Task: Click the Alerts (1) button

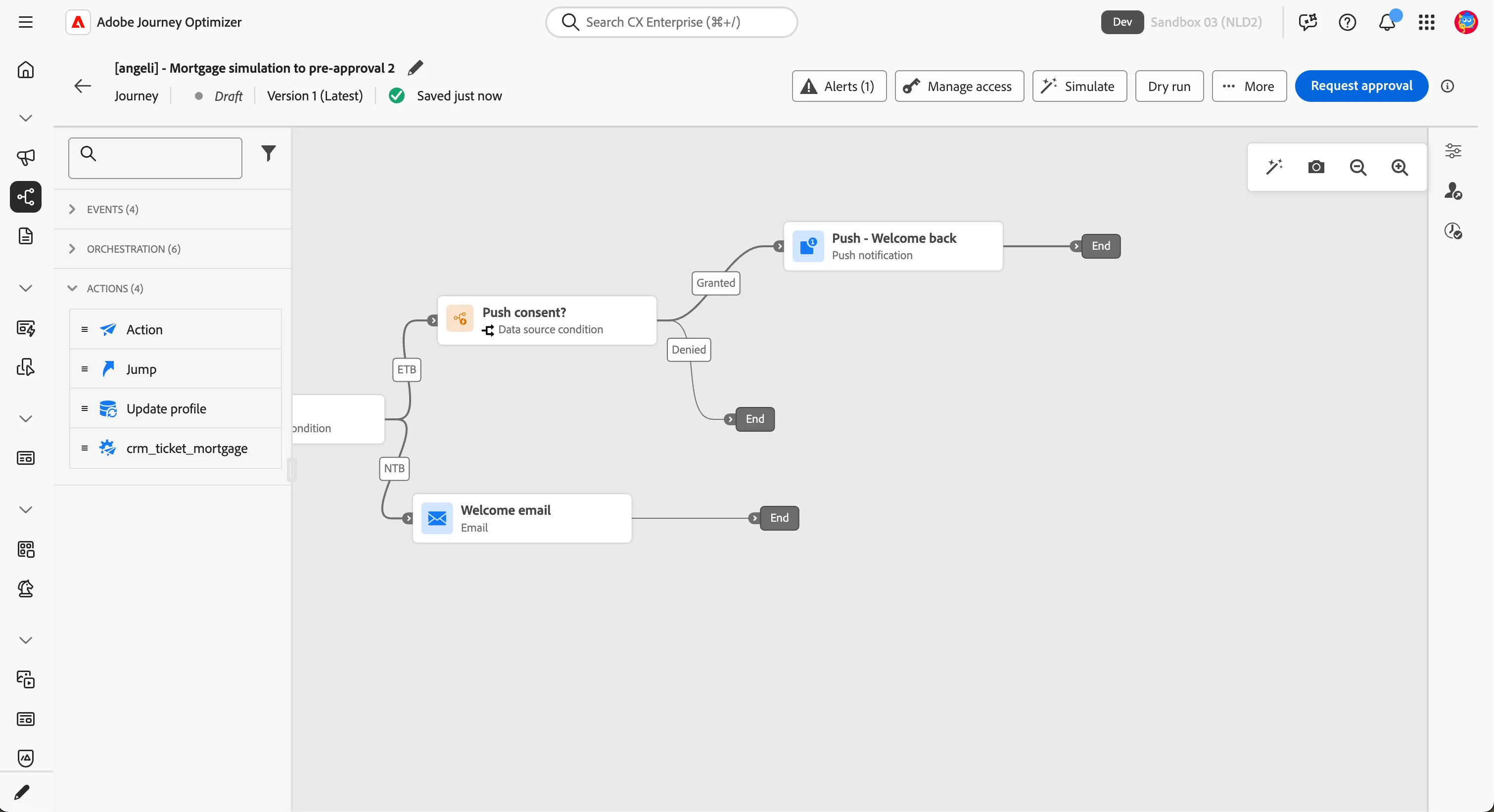Action: coord(839,87)
